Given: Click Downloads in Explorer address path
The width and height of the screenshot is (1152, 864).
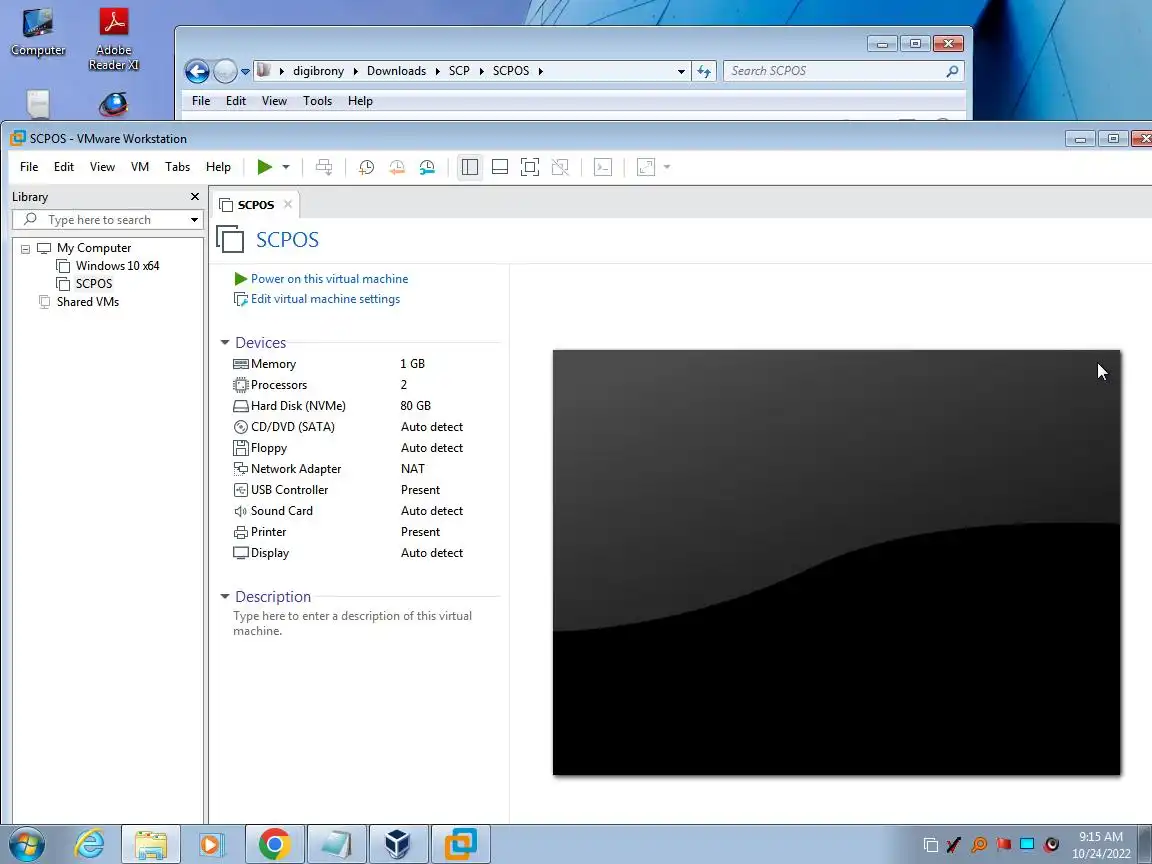Looking at the screenshot, I should (x=396, y=71).
